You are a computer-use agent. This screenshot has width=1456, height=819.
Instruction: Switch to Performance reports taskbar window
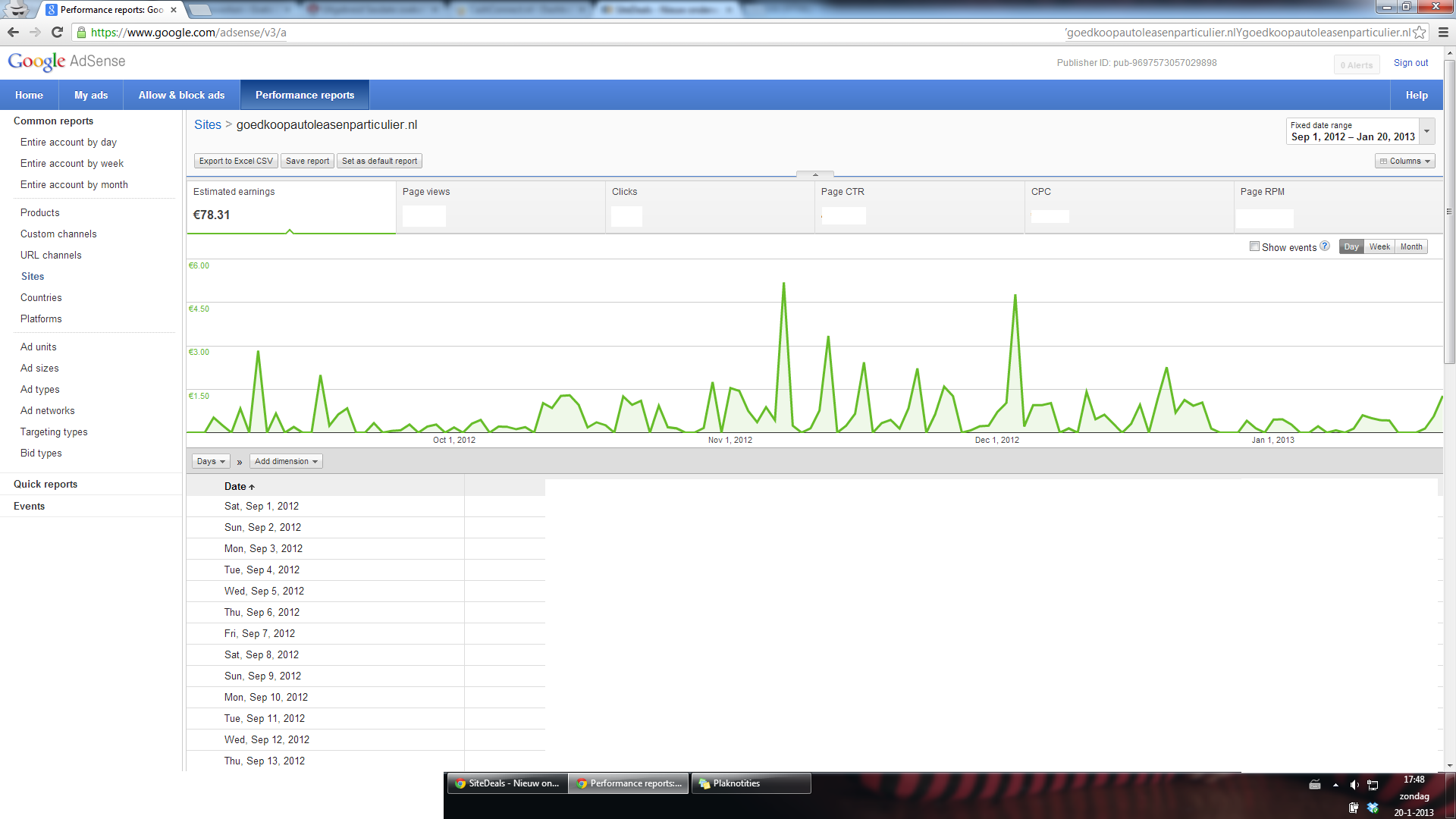pos(629,783)
